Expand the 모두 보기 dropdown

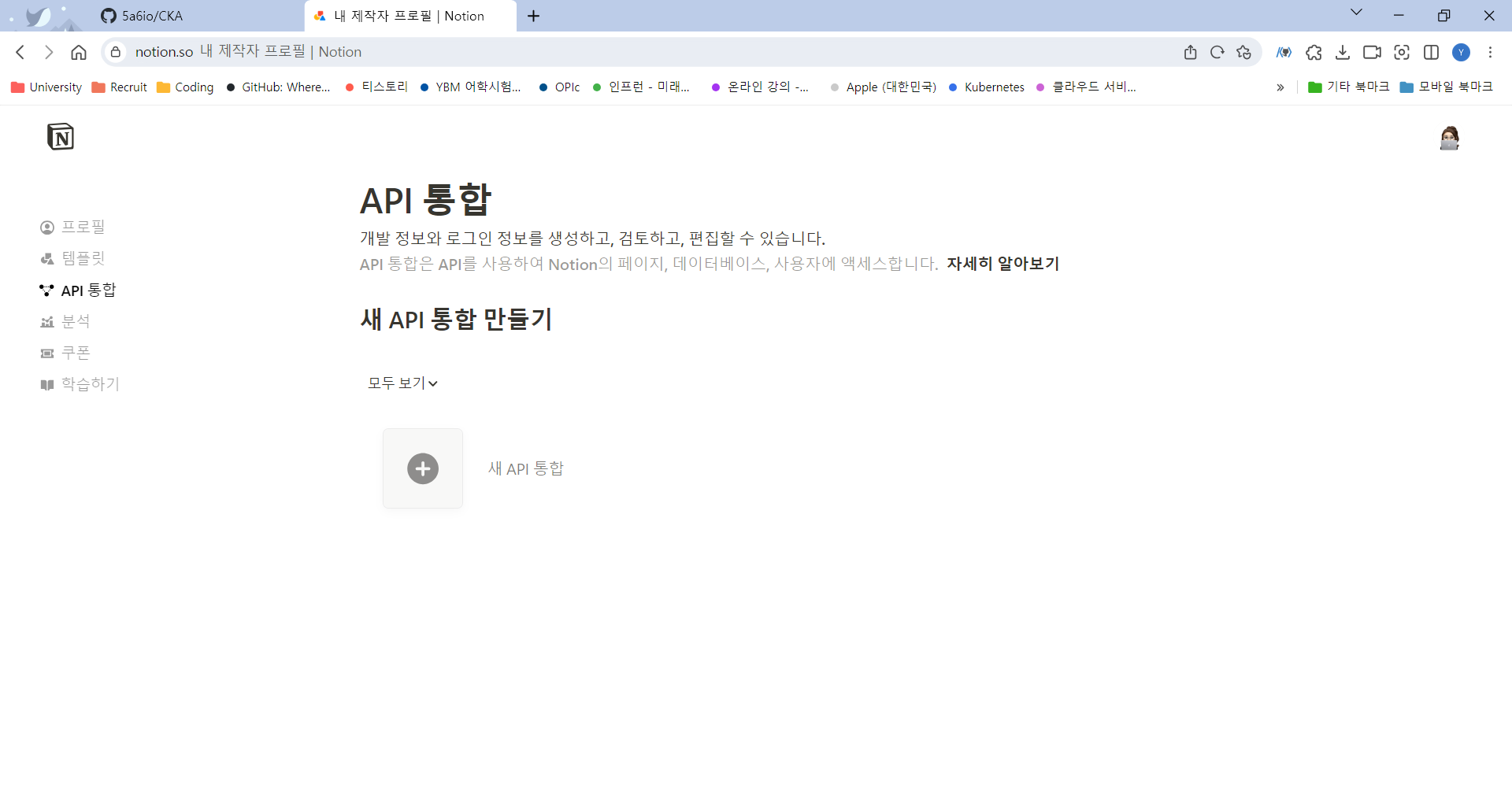(402, 383)
